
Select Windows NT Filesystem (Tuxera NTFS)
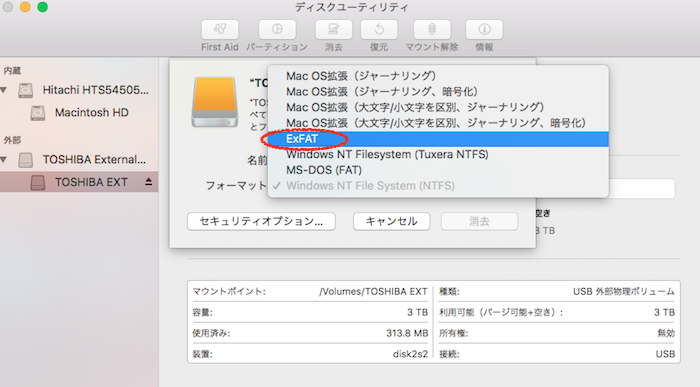pos(438,154)
